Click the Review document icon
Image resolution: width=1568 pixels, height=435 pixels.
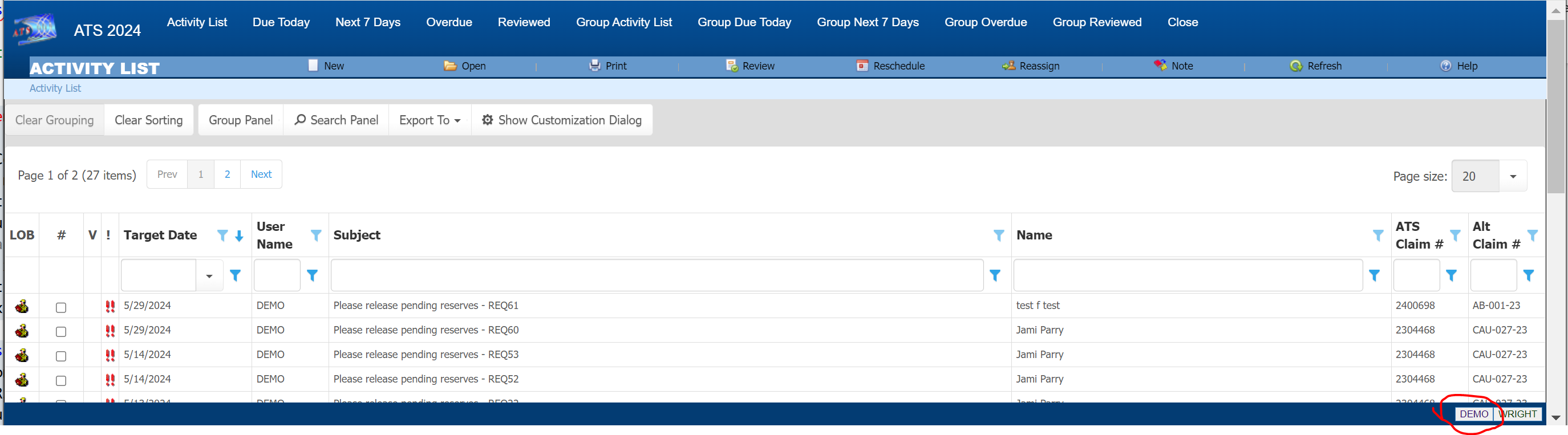pyautogui.click(x=731, y=66)
